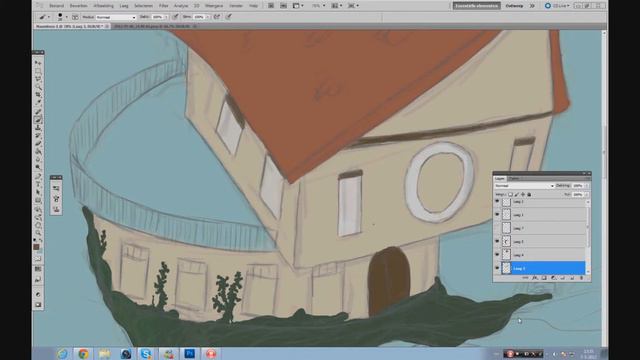This screenshot has height=360, width=640.
Task: Open the Screen Mode dropdown
Action: [353, 6]
